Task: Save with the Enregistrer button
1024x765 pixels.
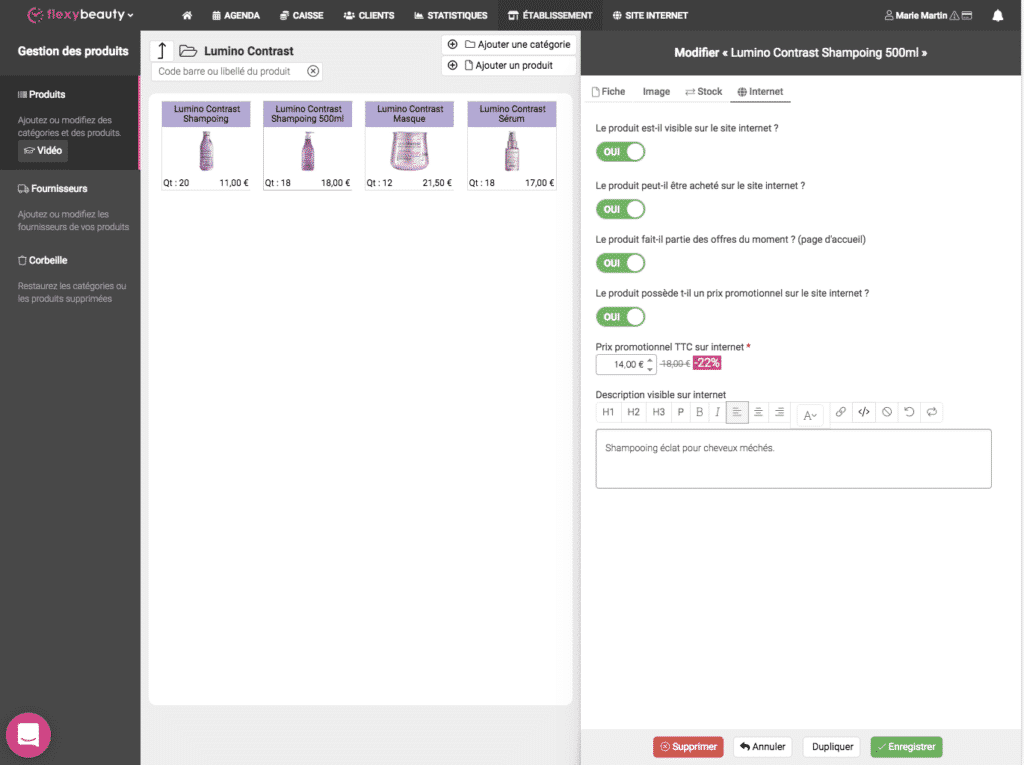Action: [906, 747]
